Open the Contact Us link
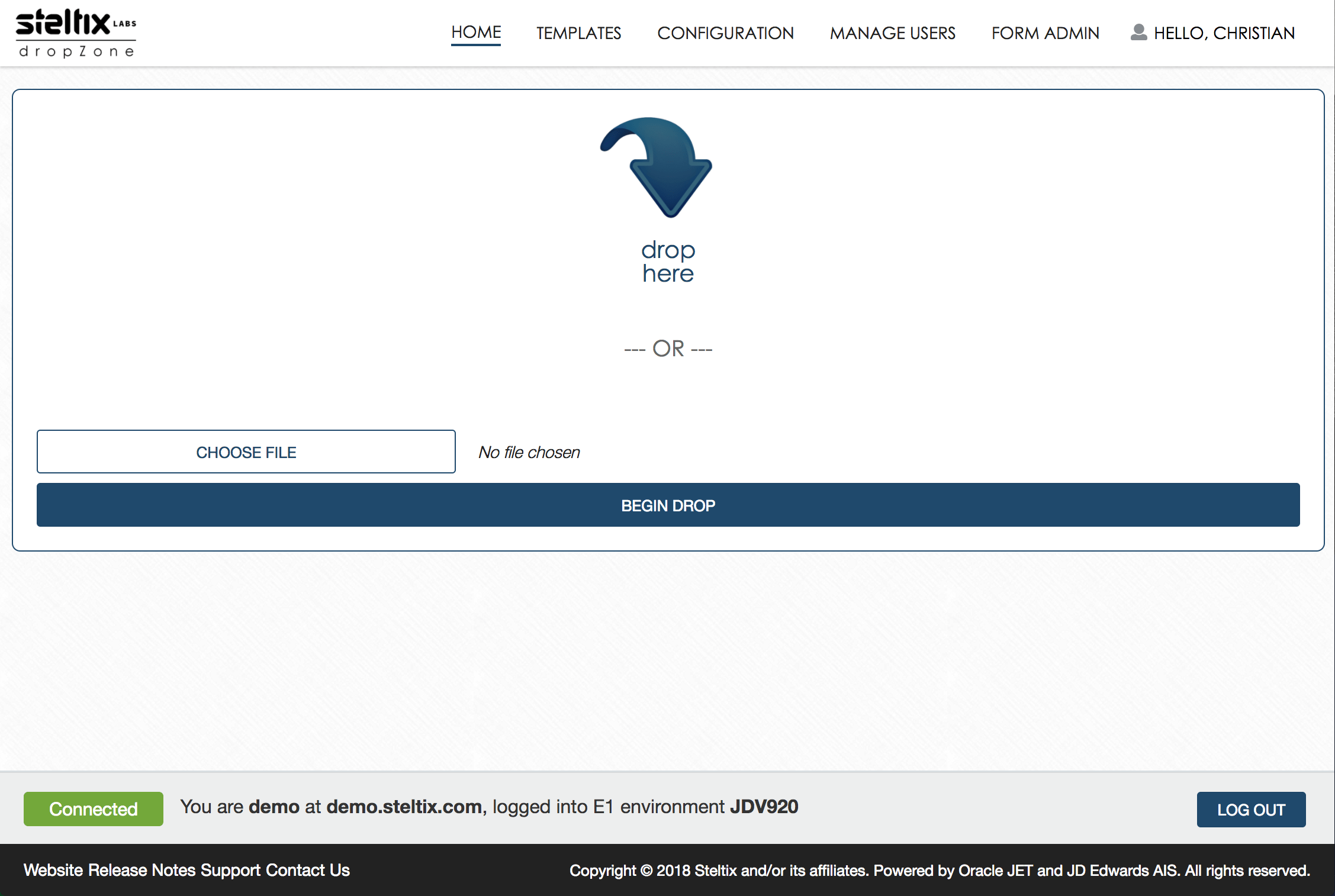The height and width of the screenshot is (896, 1335). [x=307, y=870]
